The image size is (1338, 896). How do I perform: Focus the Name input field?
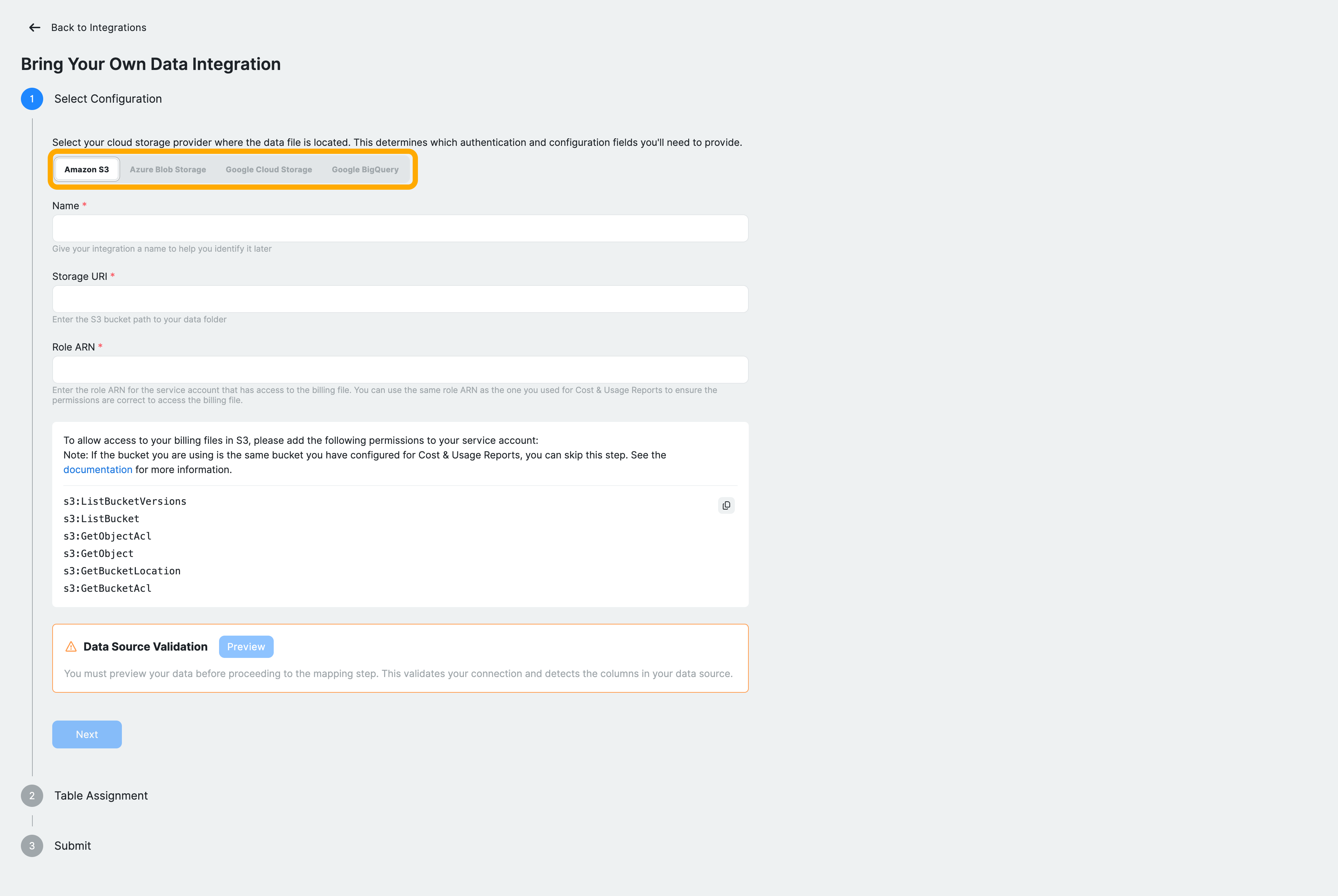[x=400, y=229]
